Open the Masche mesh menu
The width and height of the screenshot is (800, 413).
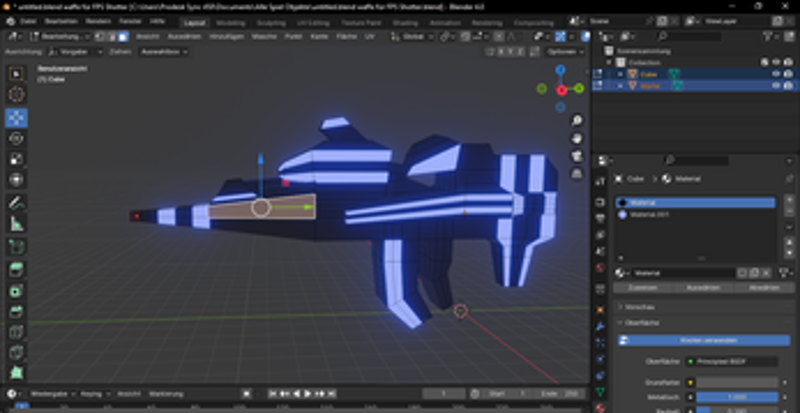coord(264,37)
